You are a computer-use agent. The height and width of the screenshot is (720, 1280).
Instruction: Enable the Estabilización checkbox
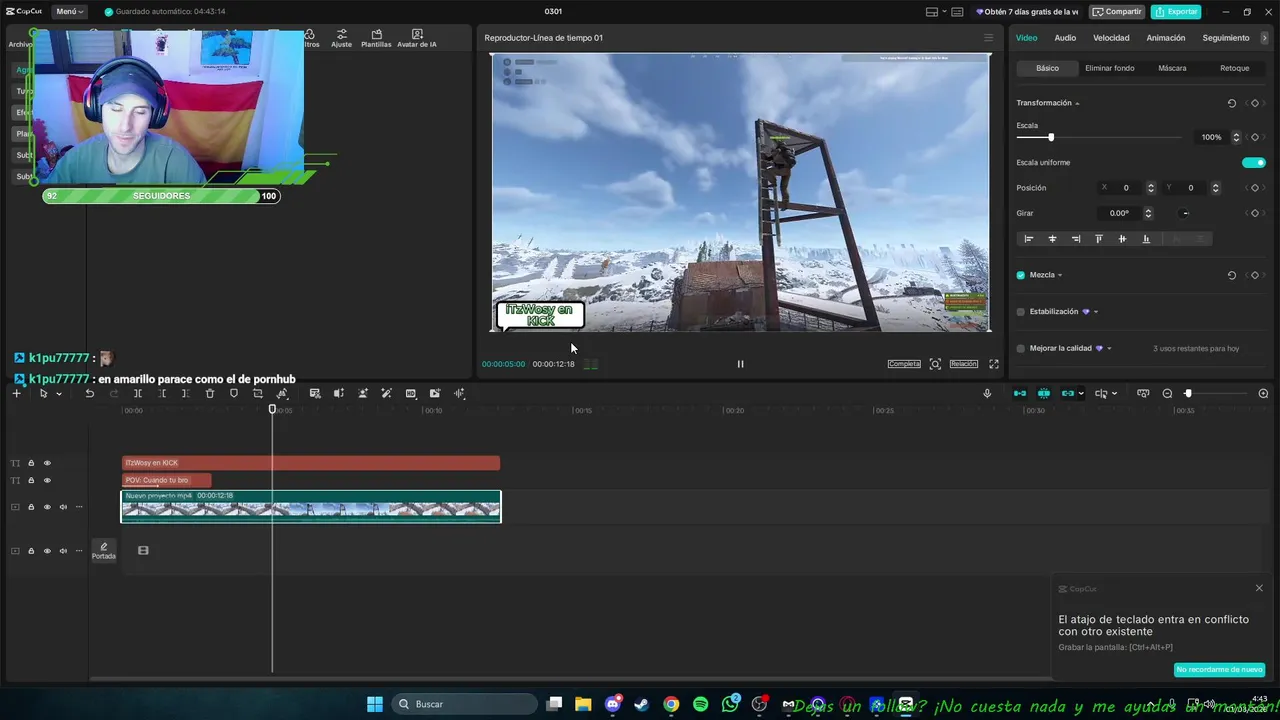tap(1021, 312)
